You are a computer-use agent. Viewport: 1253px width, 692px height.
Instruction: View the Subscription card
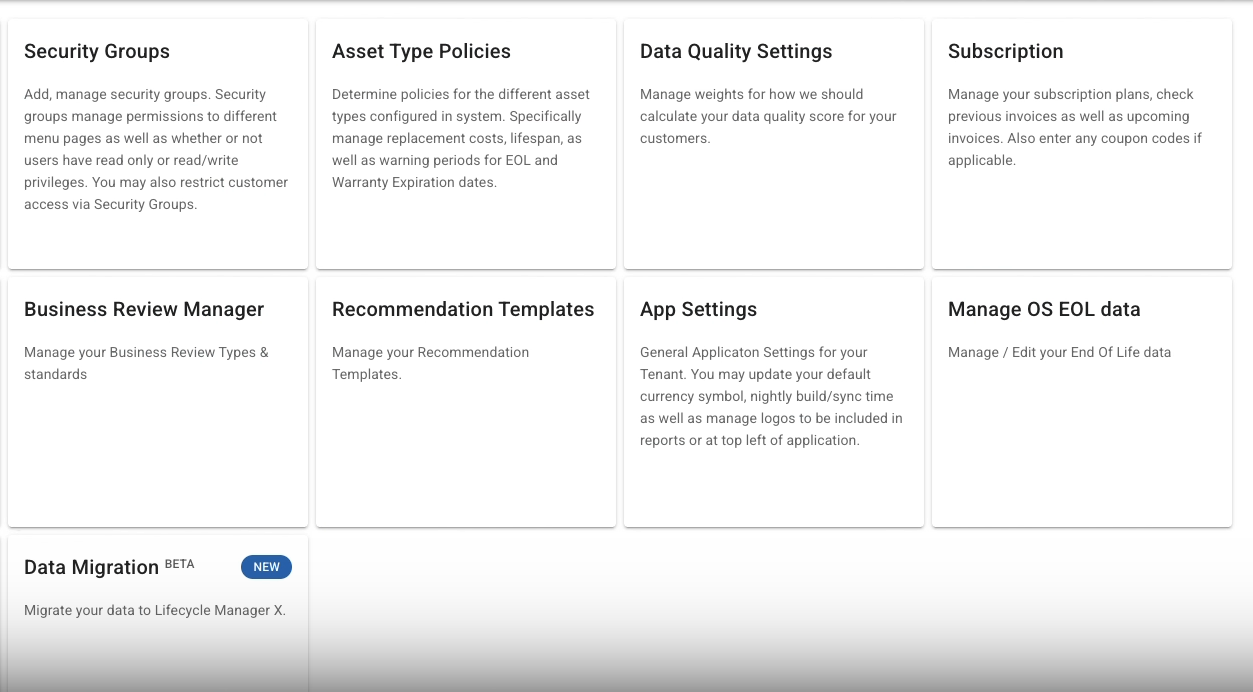click(1081, 142)
